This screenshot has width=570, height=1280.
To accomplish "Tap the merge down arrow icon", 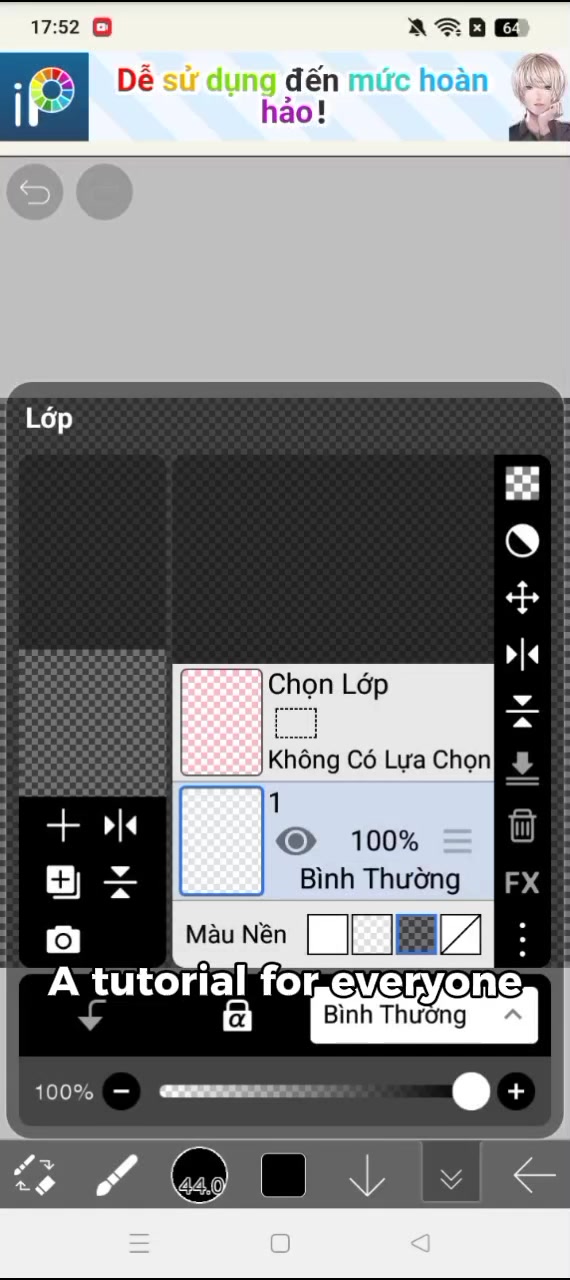I will pyautogui.click(x=522, y=768).
